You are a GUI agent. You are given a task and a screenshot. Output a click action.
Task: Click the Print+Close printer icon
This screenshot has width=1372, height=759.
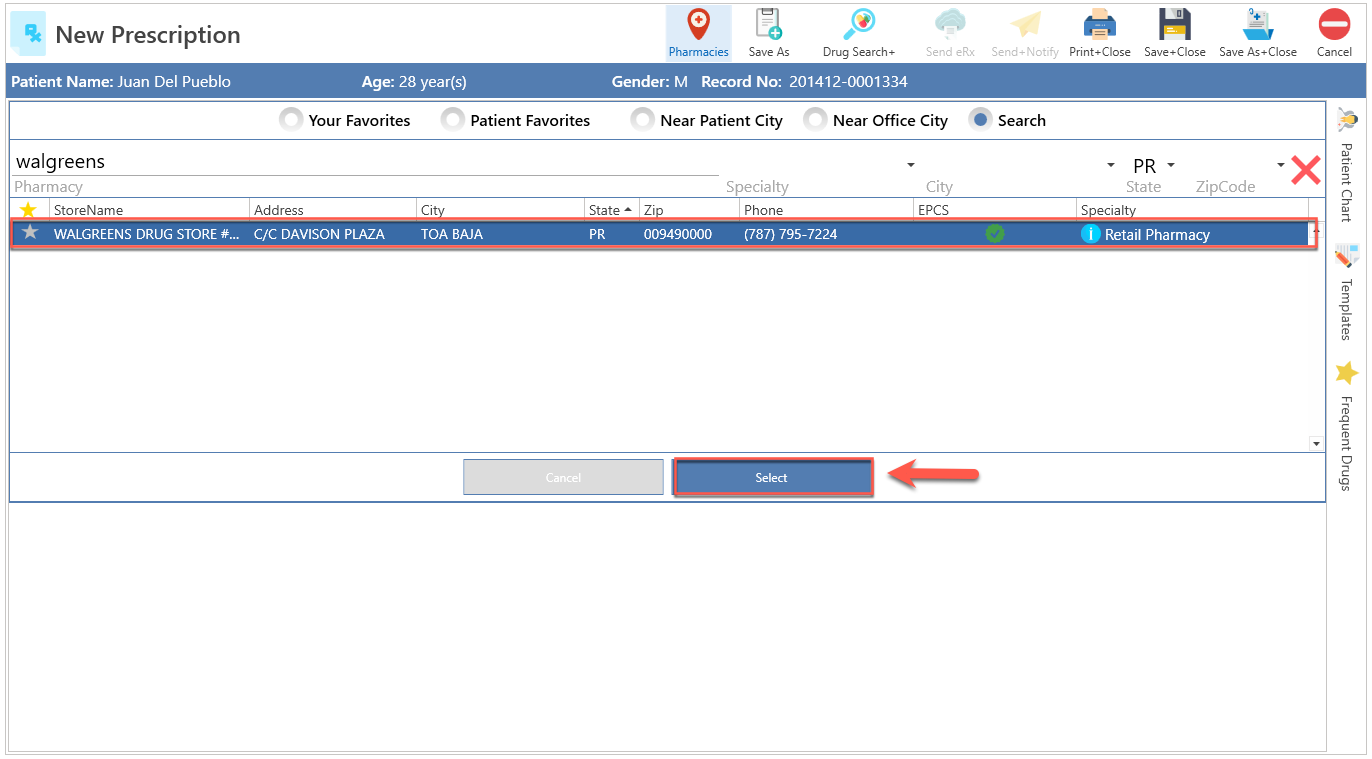click(x=1100, y=25)
